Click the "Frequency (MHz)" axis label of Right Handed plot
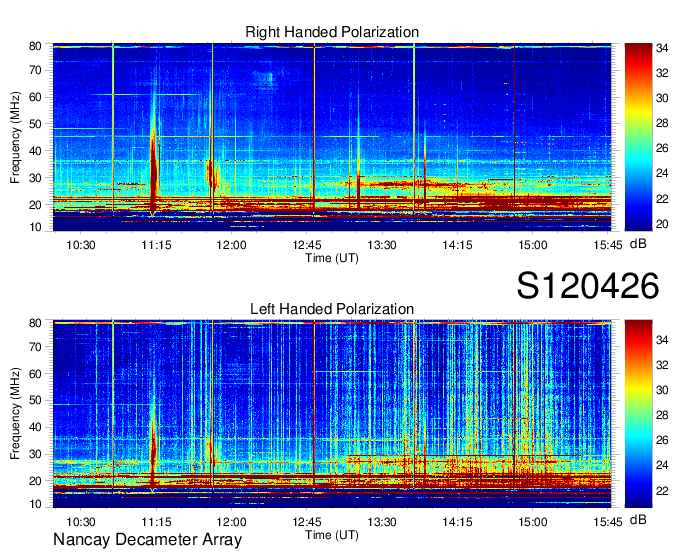Screen dimensions: 680x552 tap(15, 137)
